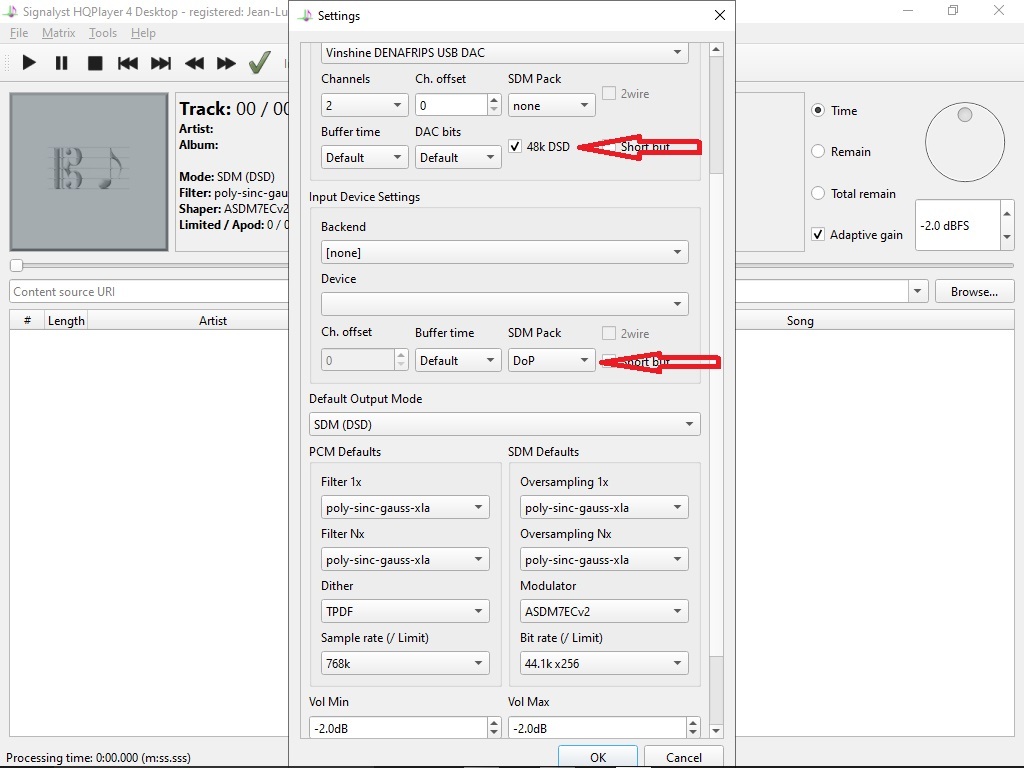This screenshot has width=1024, height=768.
Task: Open the PCM Filter 1x dropdown
Action: coord(405,507)
